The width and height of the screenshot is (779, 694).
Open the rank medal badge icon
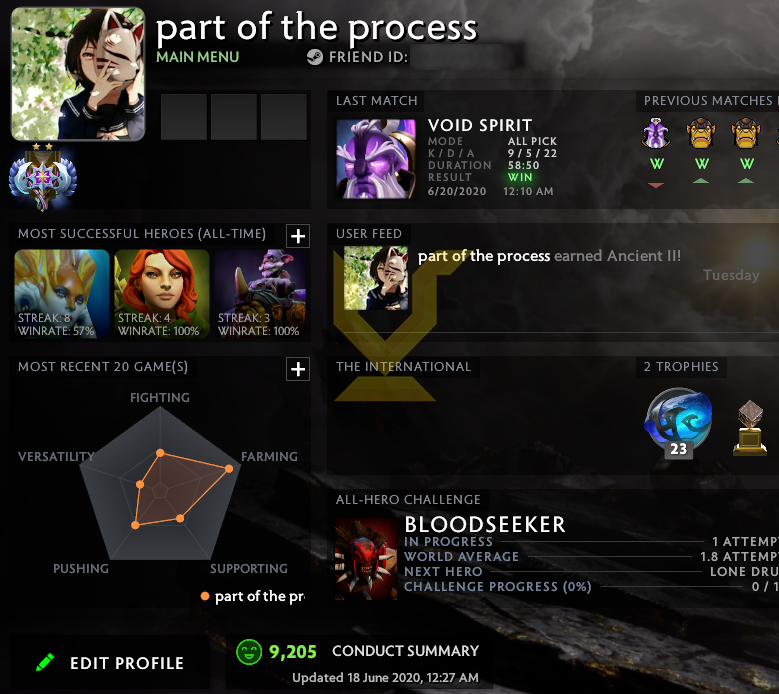pyautogui.click(x=43, y=177)
